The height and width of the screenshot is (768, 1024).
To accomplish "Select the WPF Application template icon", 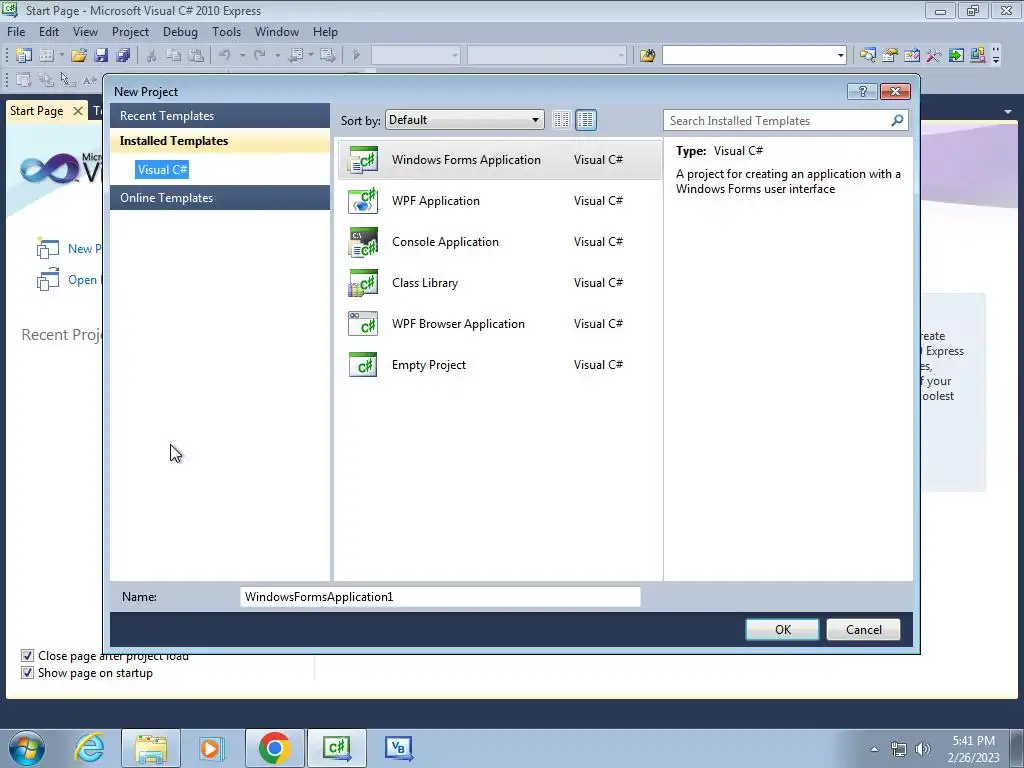I will pos(363,201).
